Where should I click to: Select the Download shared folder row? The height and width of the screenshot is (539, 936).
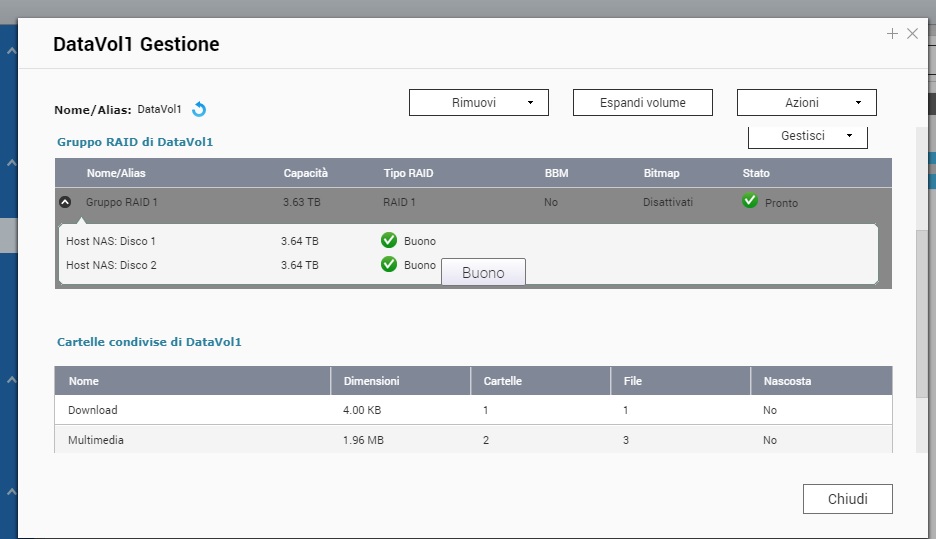click(93, 410)
